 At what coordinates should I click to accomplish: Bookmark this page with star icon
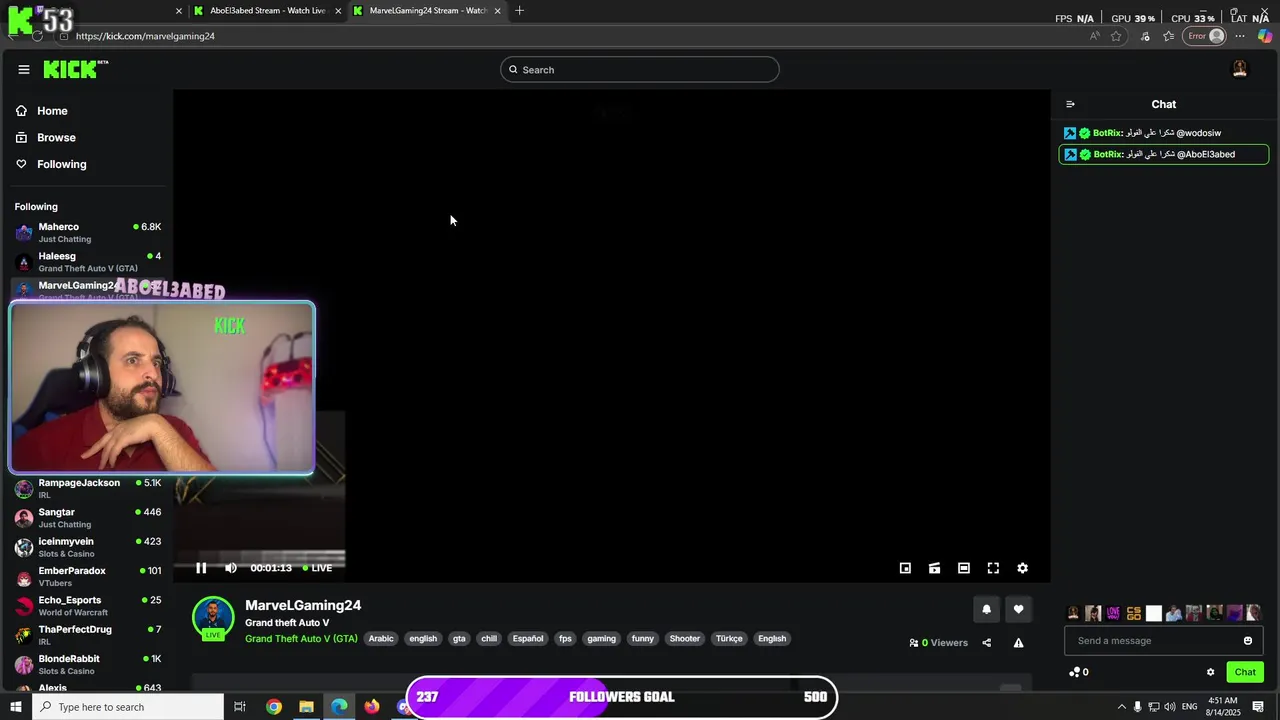click(x=1116, y=36)
